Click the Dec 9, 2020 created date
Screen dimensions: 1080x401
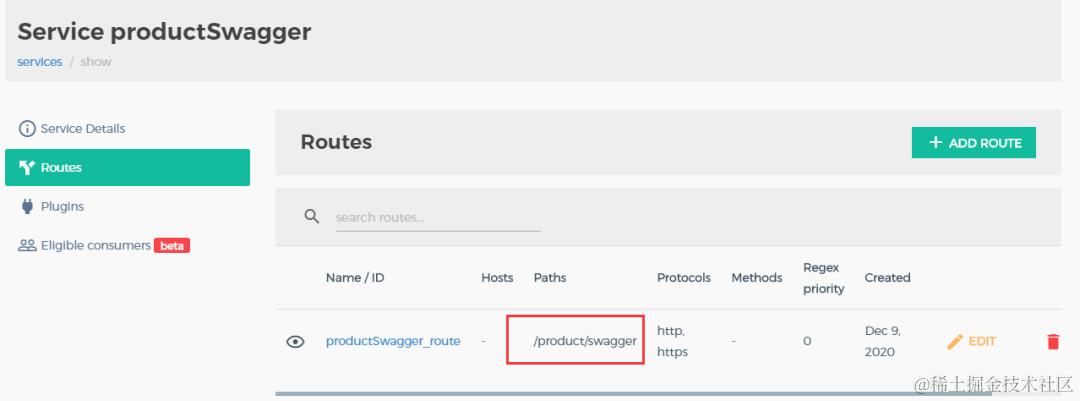point(883,341)
